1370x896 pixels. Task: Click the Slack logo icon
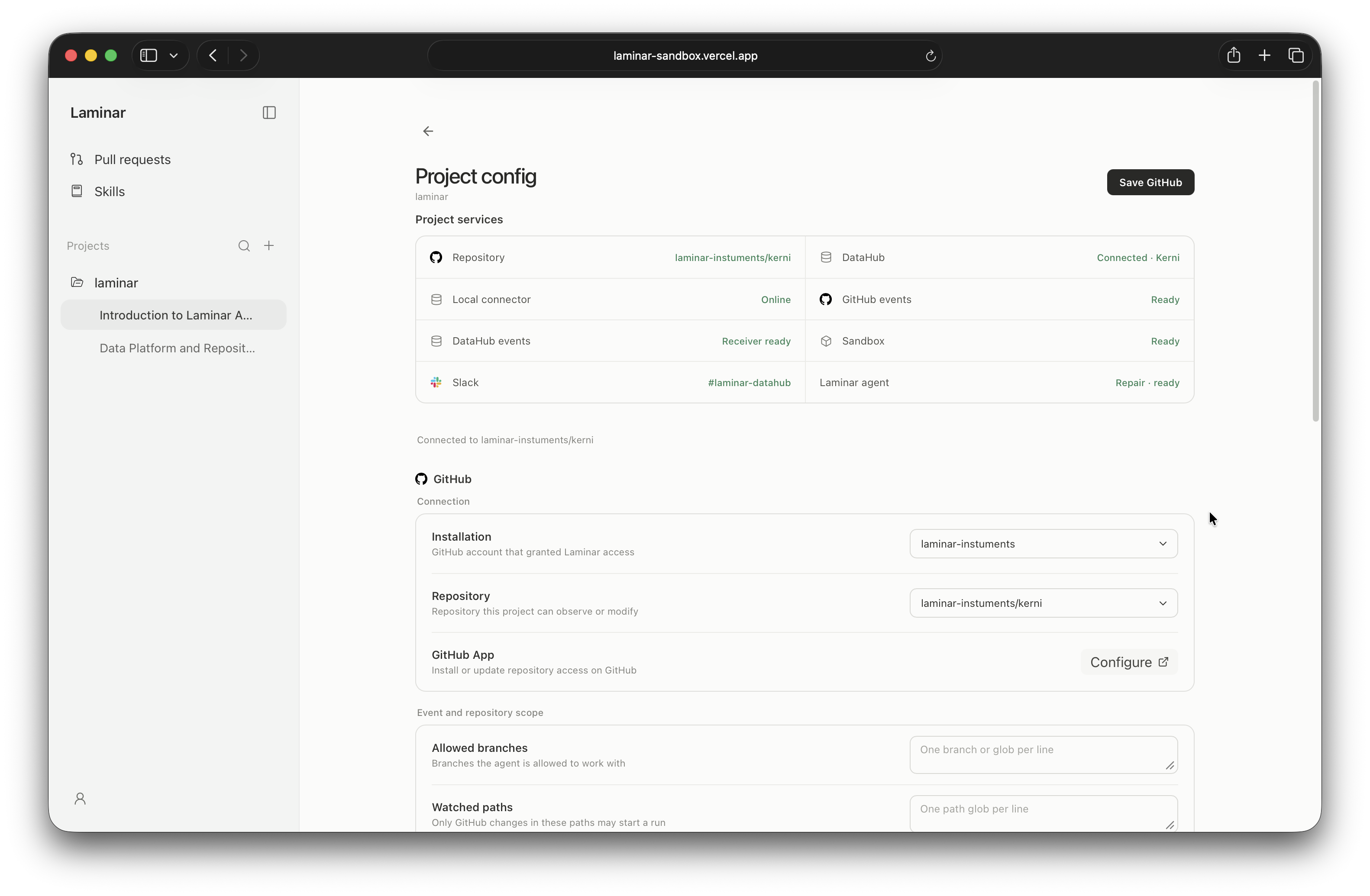click(436, 382)
